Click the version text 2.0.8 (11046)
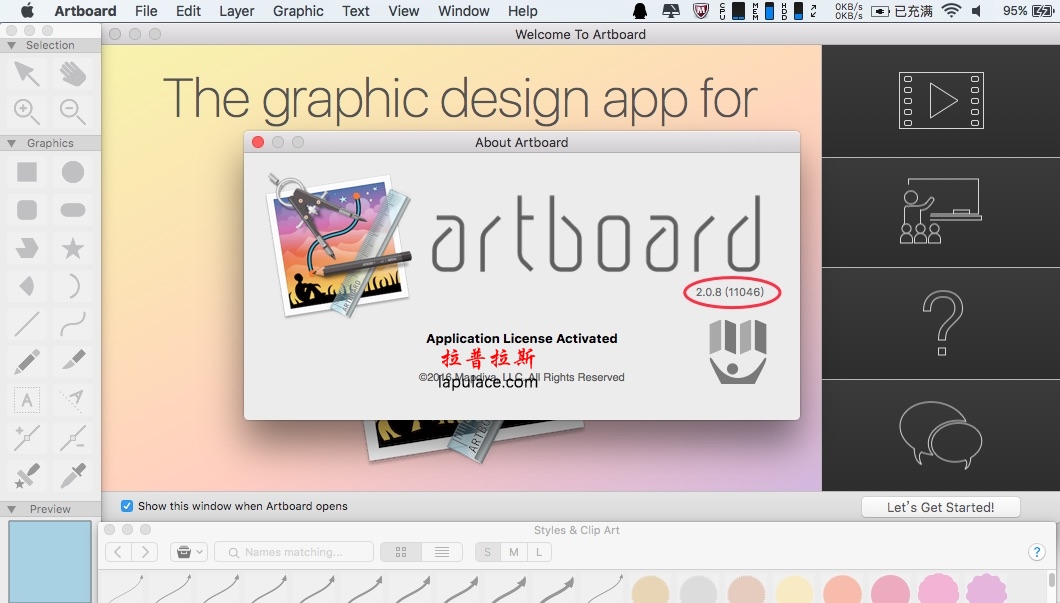 click(730, 292)
